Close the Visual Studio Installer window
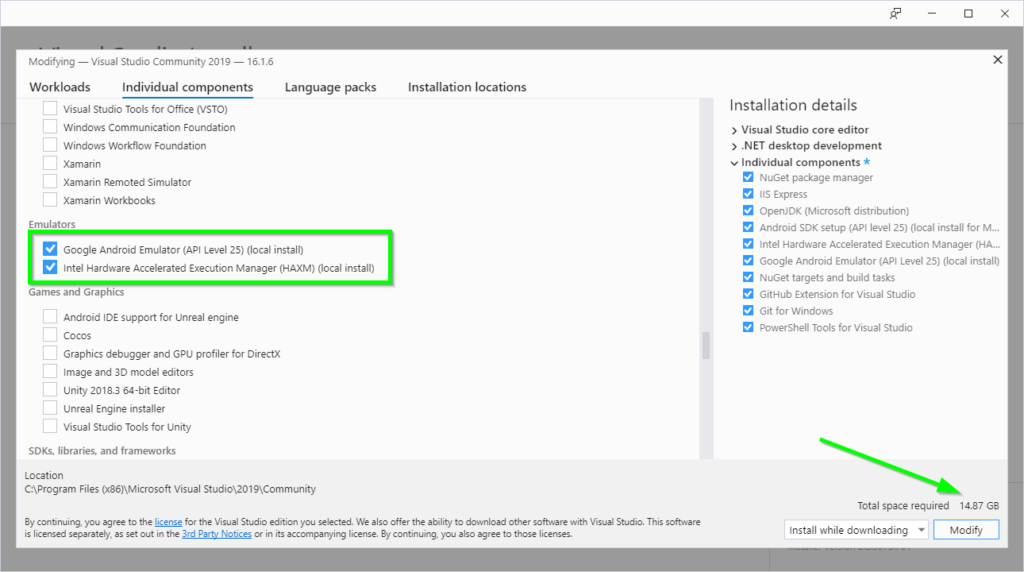Image resolution: width=1024 pixels, height=572 pixels. point(1005,14)
